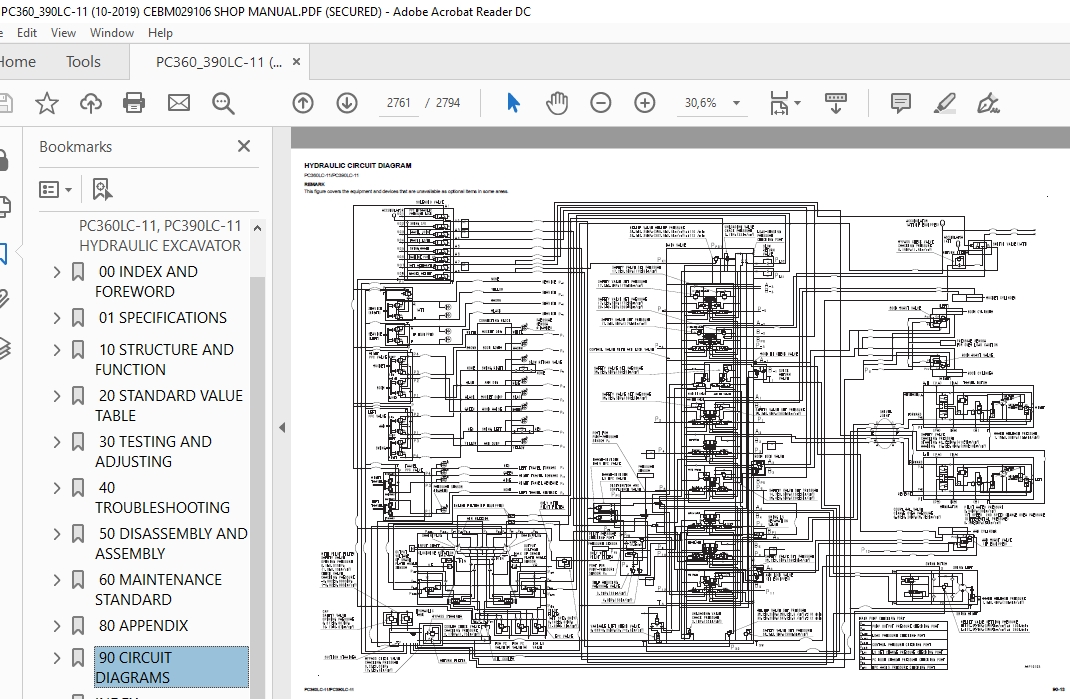Viewport: 1070px width, 699px height.
Task: Open the 01 SPECIFICATIONS bookmark
Action: pyautogui.click(x=162, y=318)
